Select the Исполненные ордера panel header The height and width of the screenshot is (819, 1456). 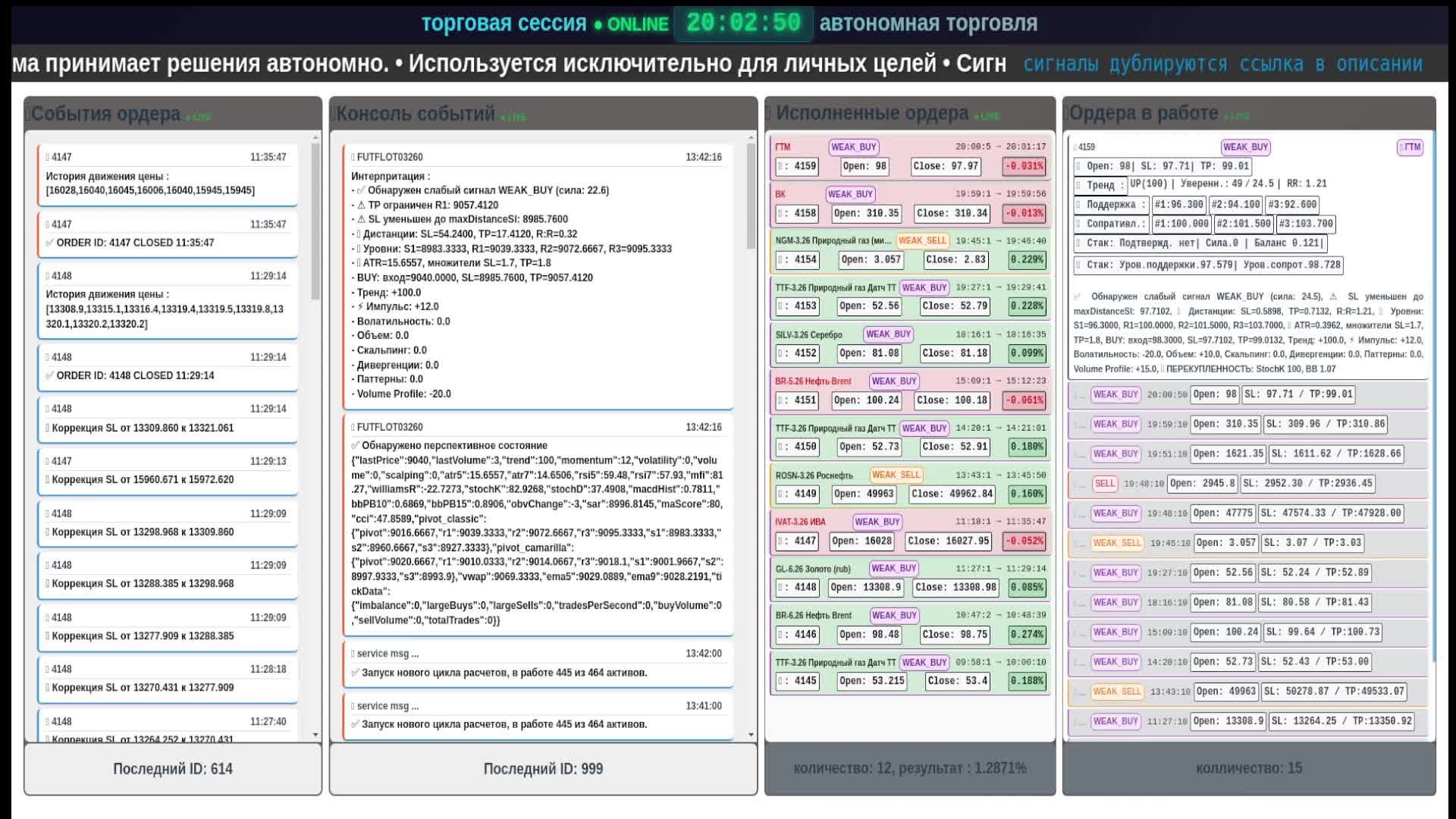[872, 113]
